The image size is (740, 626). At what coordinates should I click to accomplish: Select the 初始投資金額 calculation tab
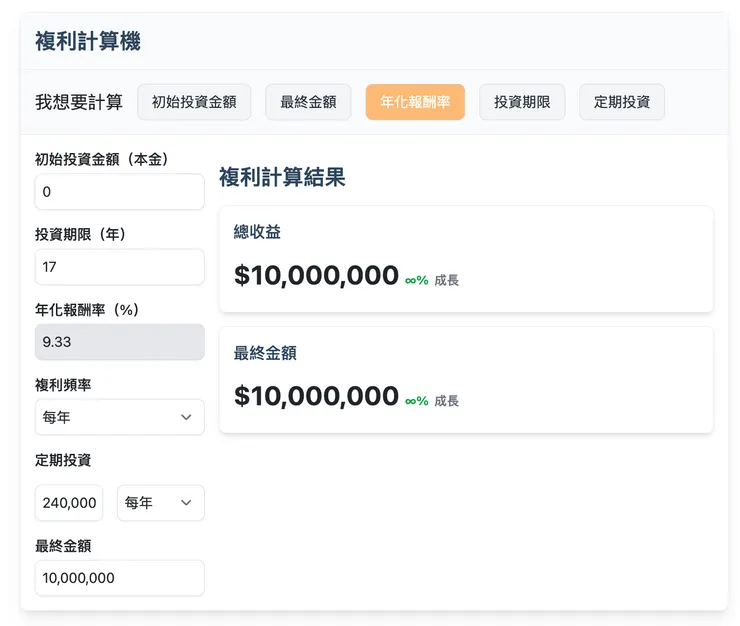tap(194, 102)
